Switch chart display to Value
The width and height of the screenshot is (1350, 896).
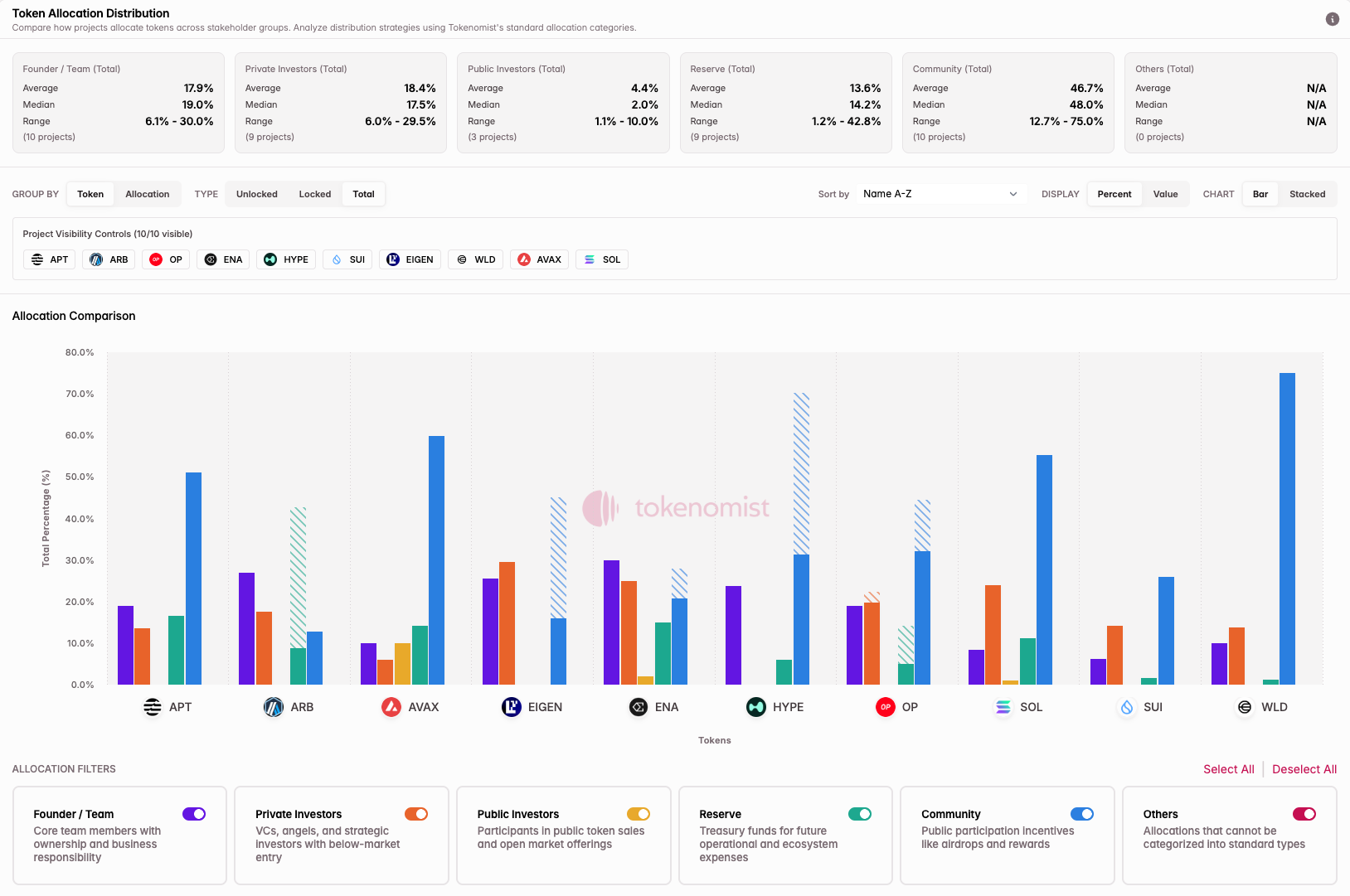[1165, 194]
